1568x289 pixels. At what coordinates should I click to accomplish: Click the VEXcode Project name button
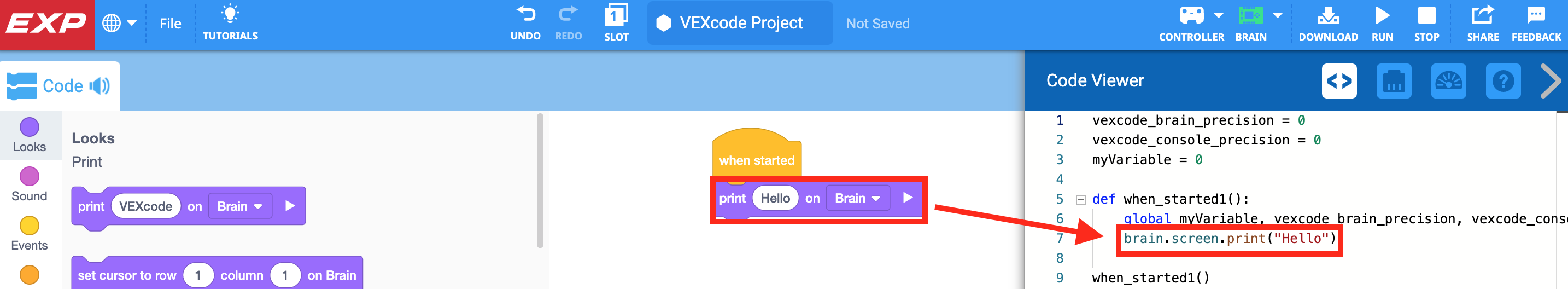click(740, 23)
